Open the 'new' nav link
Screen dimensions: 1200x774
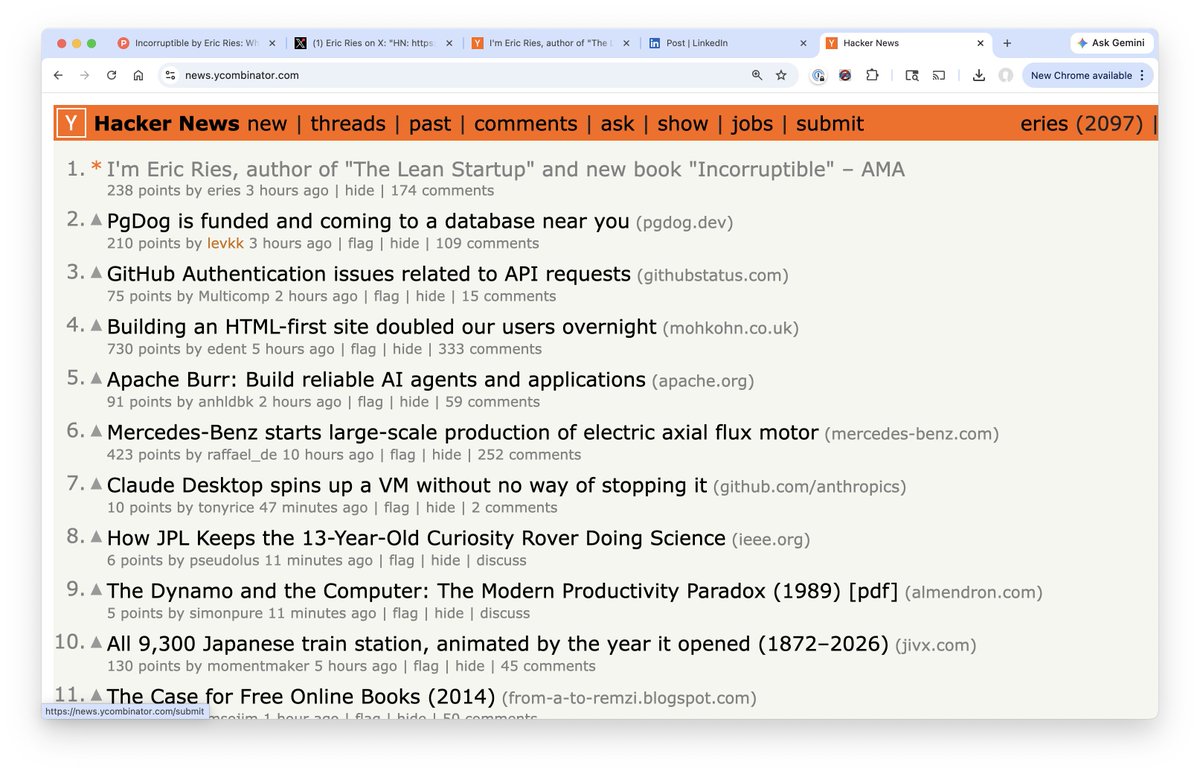pyautogui.click(x=267, y=123)
